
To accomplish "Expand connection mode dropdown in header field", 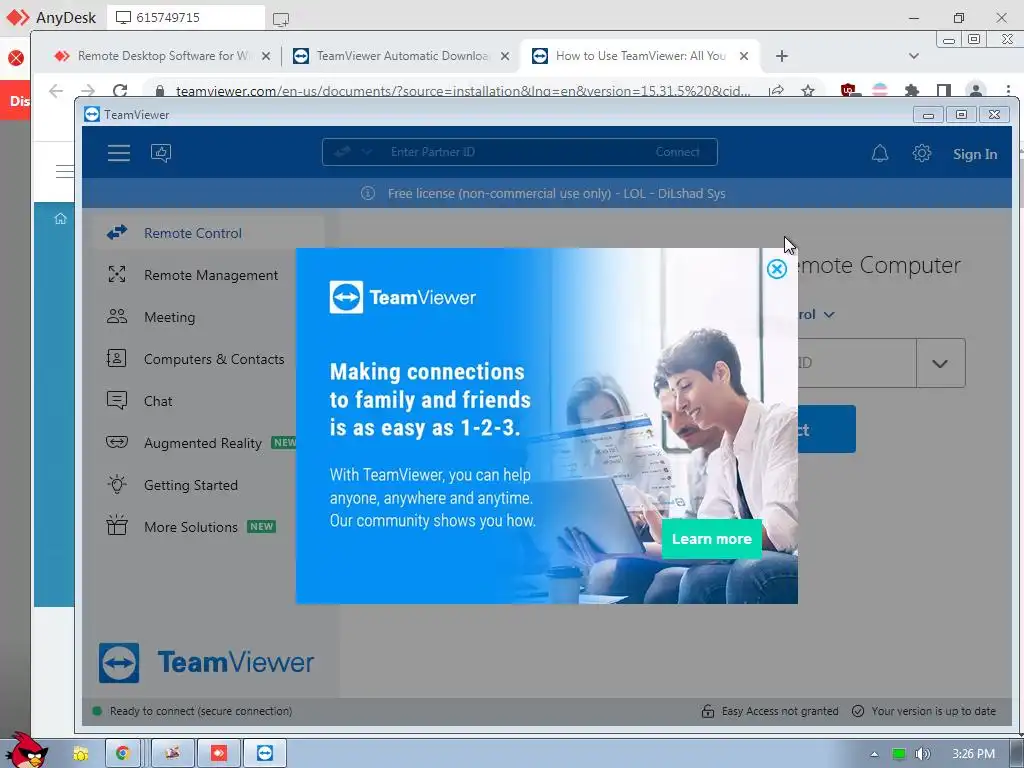I will pyautogui.click(x=366, y=152).
